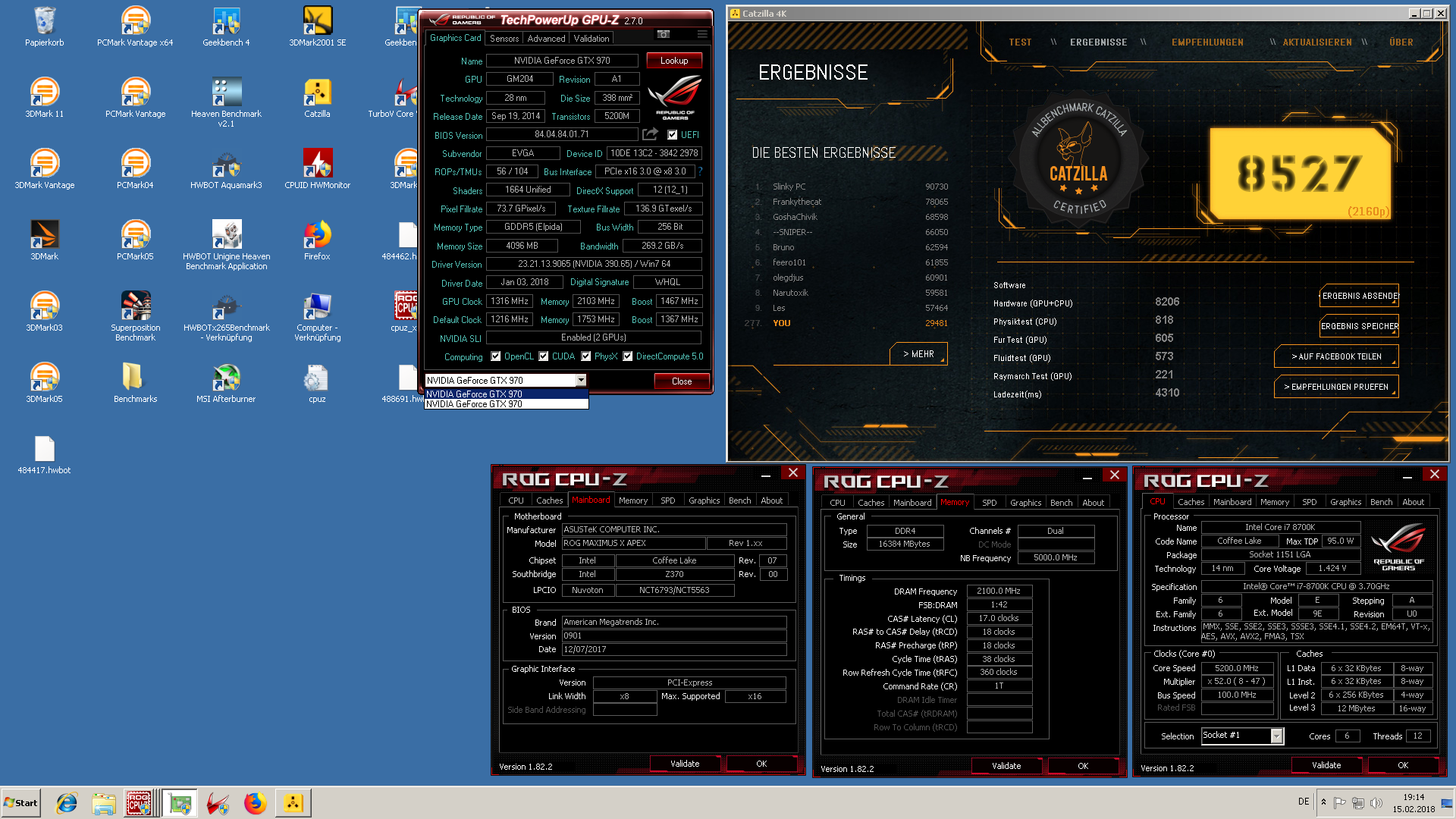Open the Benchmarks folder on desktop
The height and width of the screenshot is (819, 1456).
tap(135, 383)
